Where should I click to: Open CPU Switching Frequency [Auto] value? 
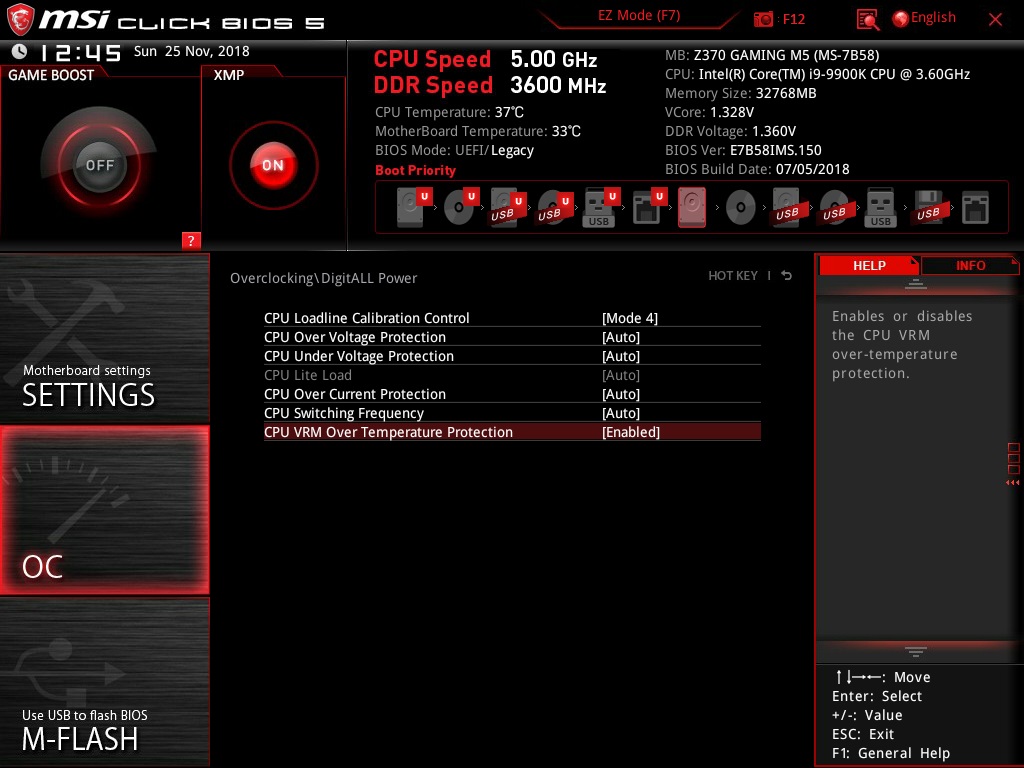coord(620,413)
